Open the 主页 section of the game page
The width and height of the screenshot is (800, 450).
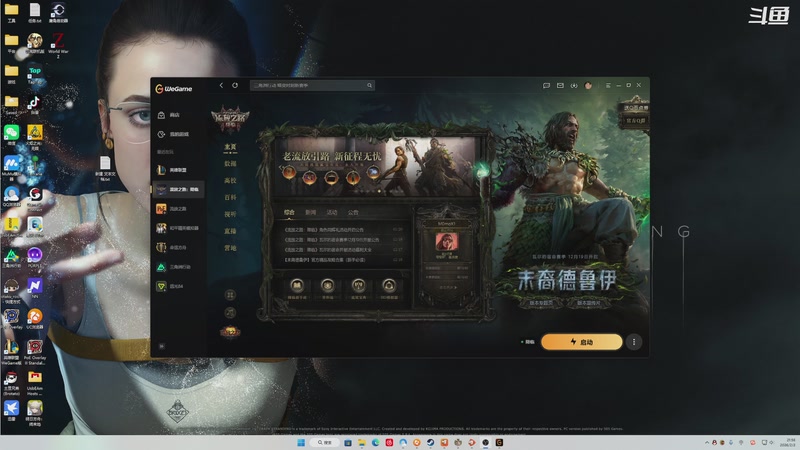coord(230,147)
